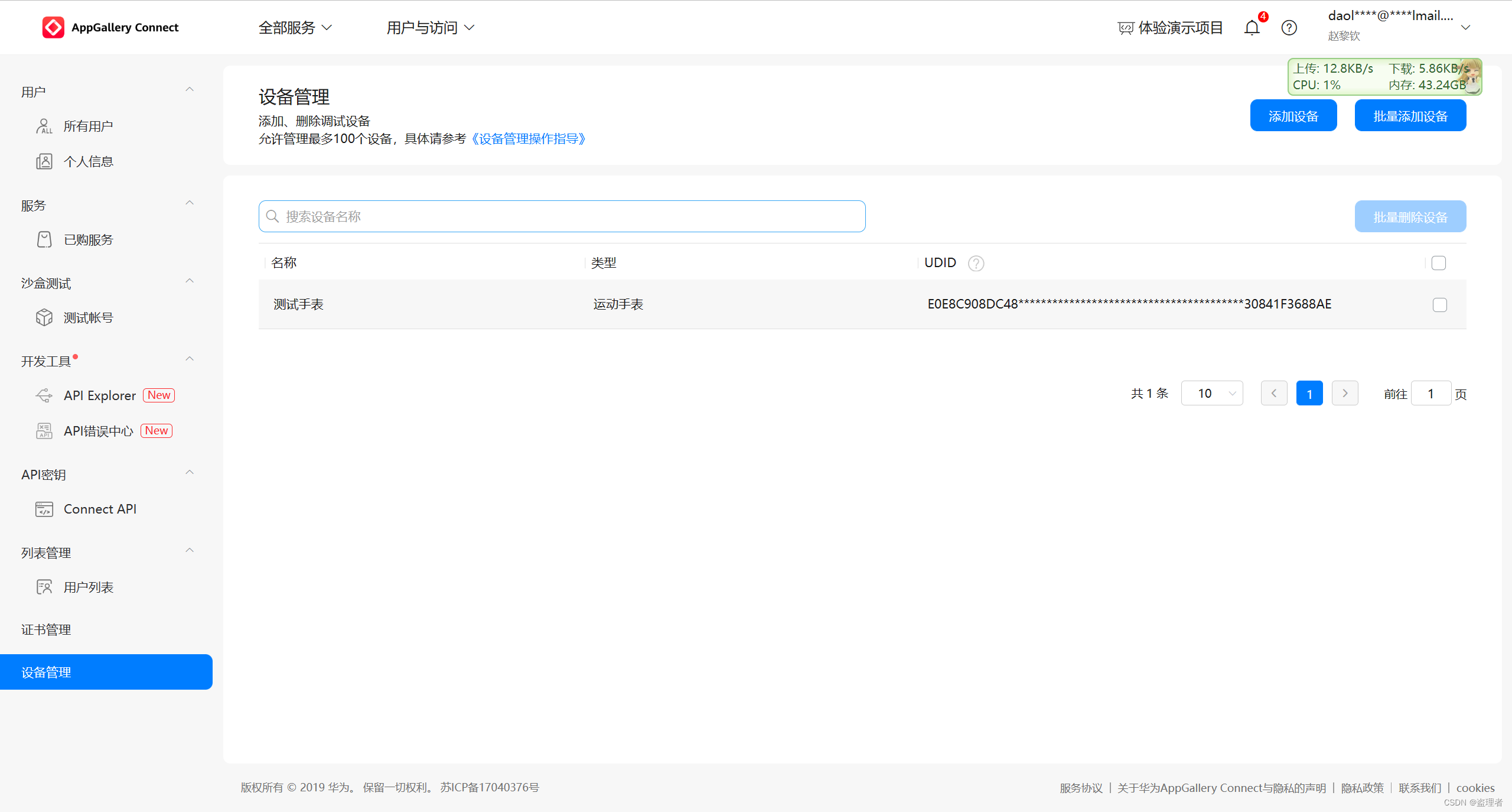The width and height of the screenshot is (1512, 812).
Task: Expand the 用户与访问 dropdown
Action: 430,28
